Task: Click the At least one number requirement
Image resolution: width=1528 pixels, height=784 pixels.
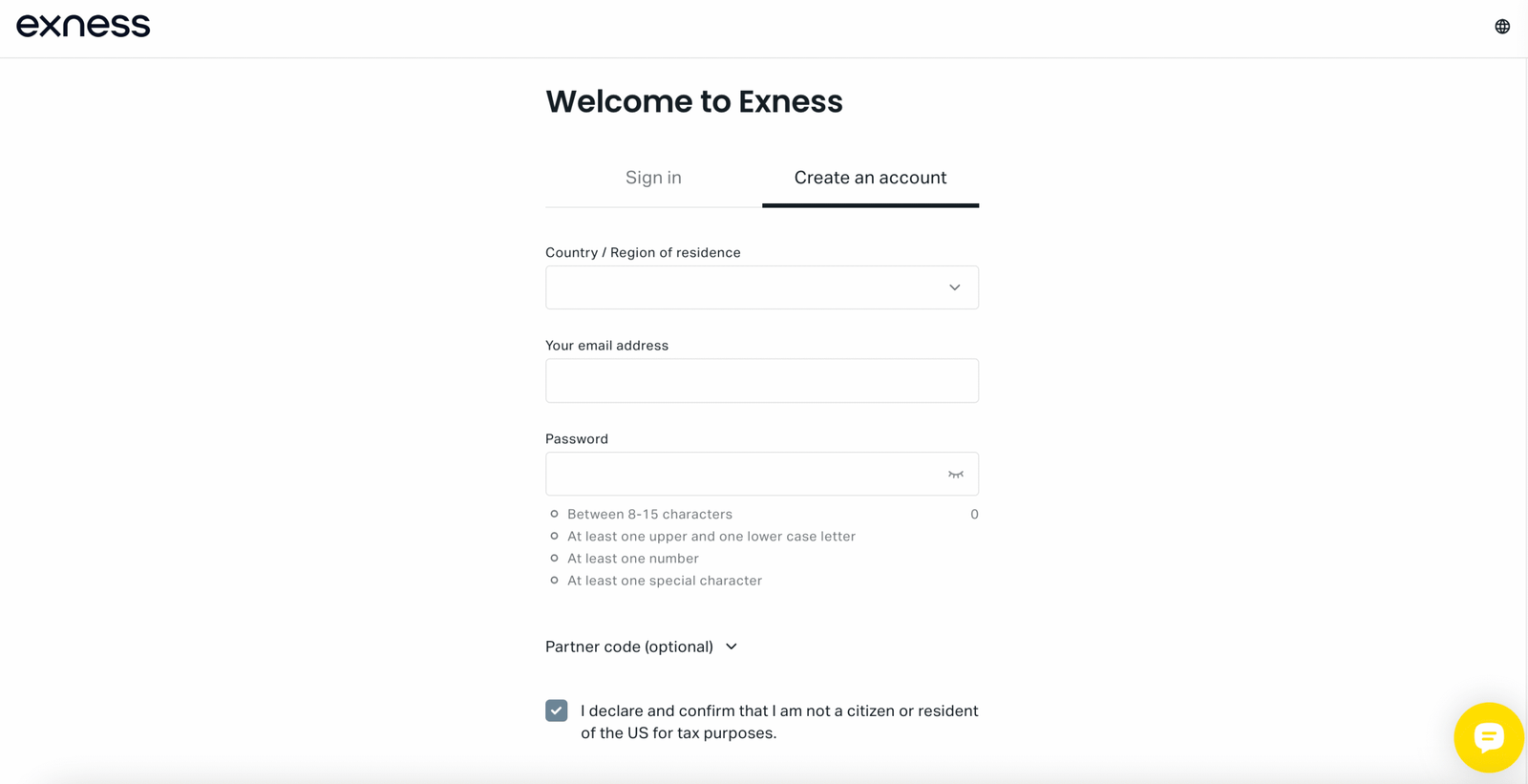Action: click(x=632, y=558)
